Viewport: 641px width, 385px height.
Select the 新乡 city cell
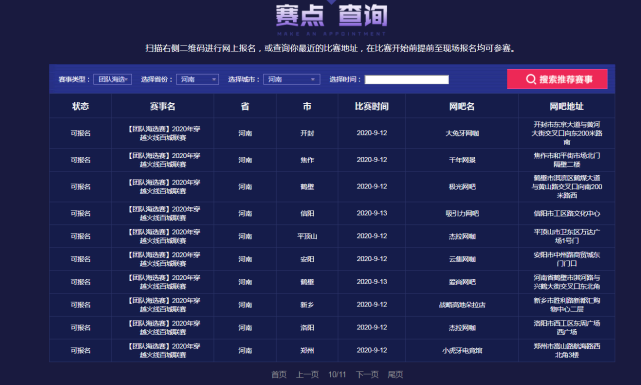coord(307,305)
